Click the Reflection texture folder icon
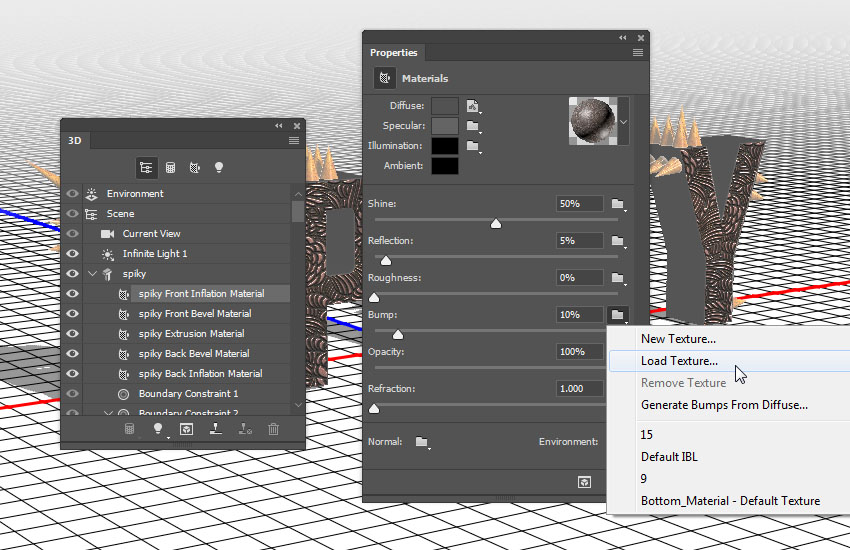 pyautogui.click(x=618, y=241)
